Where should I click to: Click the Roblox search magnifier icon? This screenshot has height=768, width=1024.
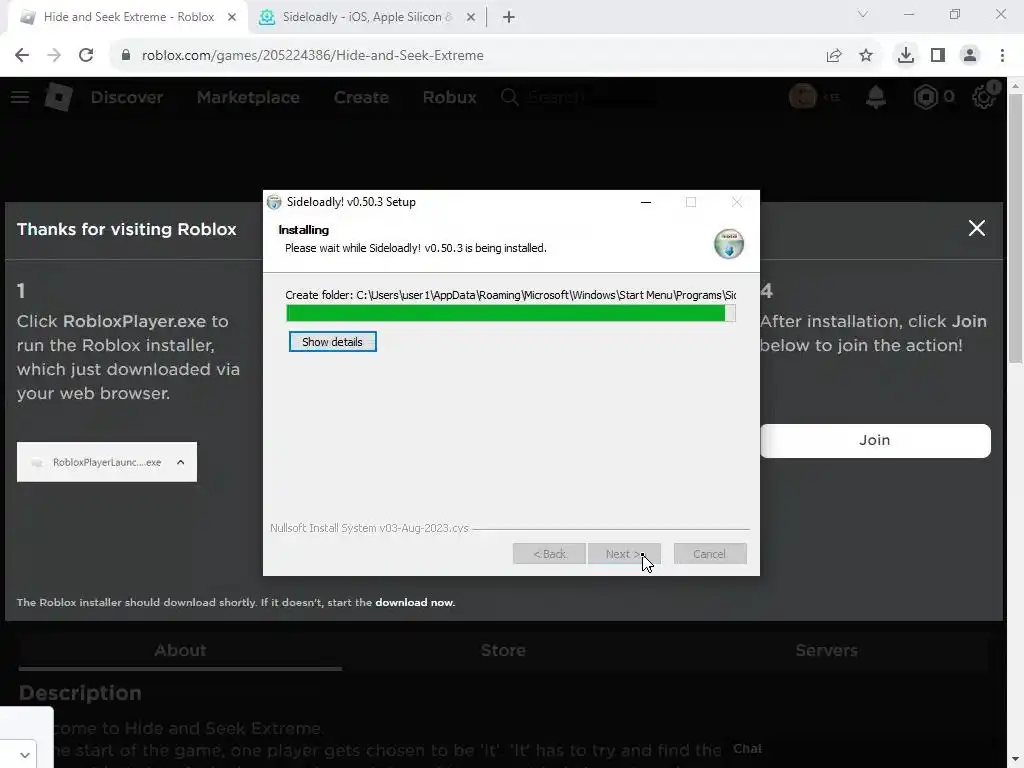click(510, 97)
